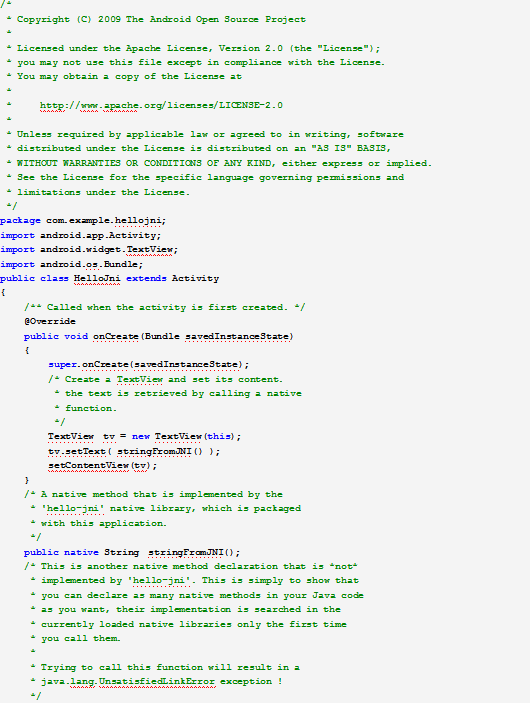Image resolution: width=530 pixels, height=703 pixels.
Task: Click the native keyword in the method declaration
Action: pos(81,552)
